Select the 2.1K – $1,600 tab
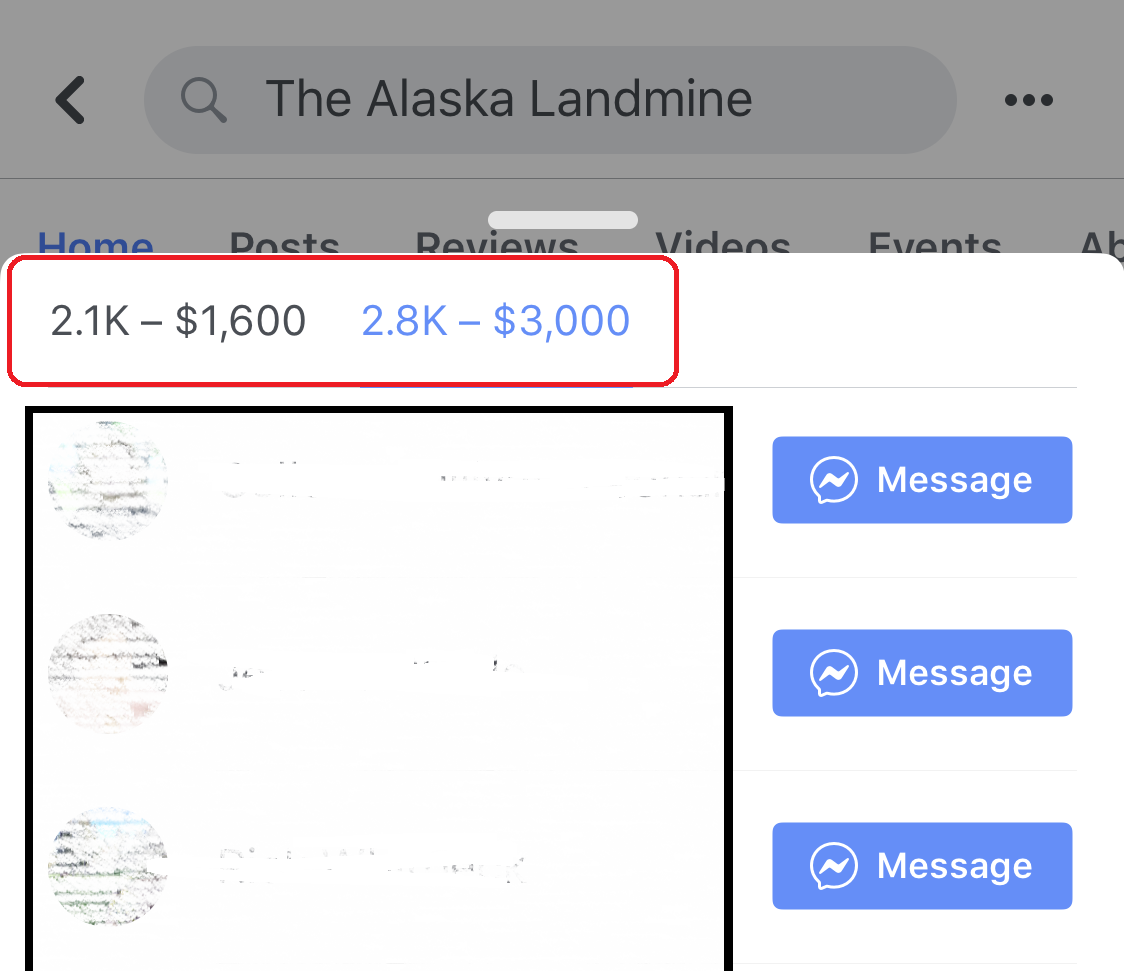 178,320
